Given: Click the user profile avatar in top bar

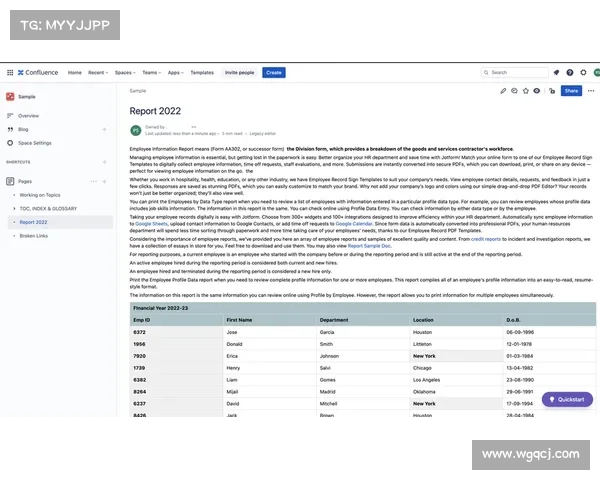Looking at the screenshot, I should (x=597, y=72).
